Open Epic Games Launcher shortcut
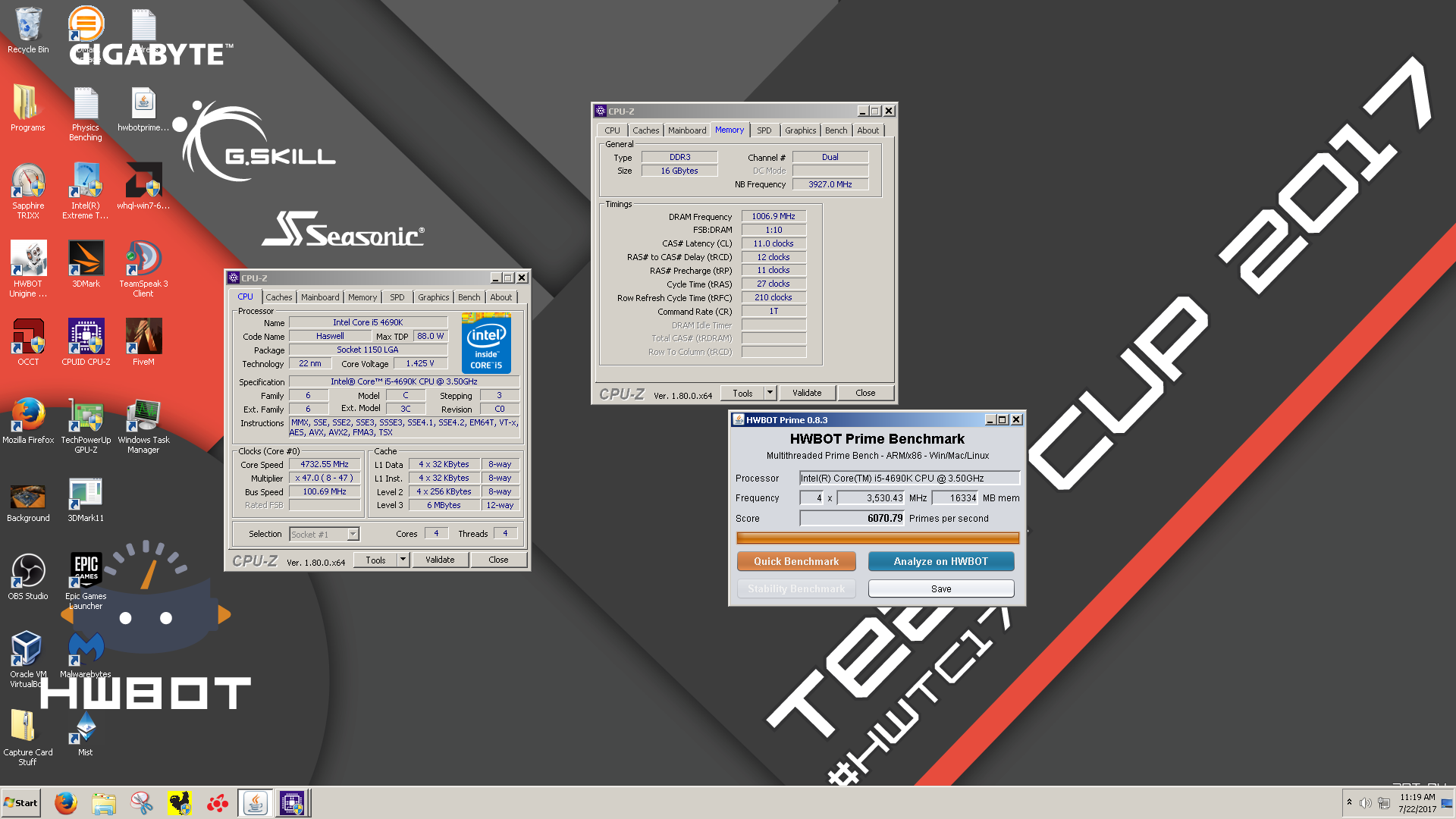Viewport: 1456px width, 819px height. pos(86,582)
